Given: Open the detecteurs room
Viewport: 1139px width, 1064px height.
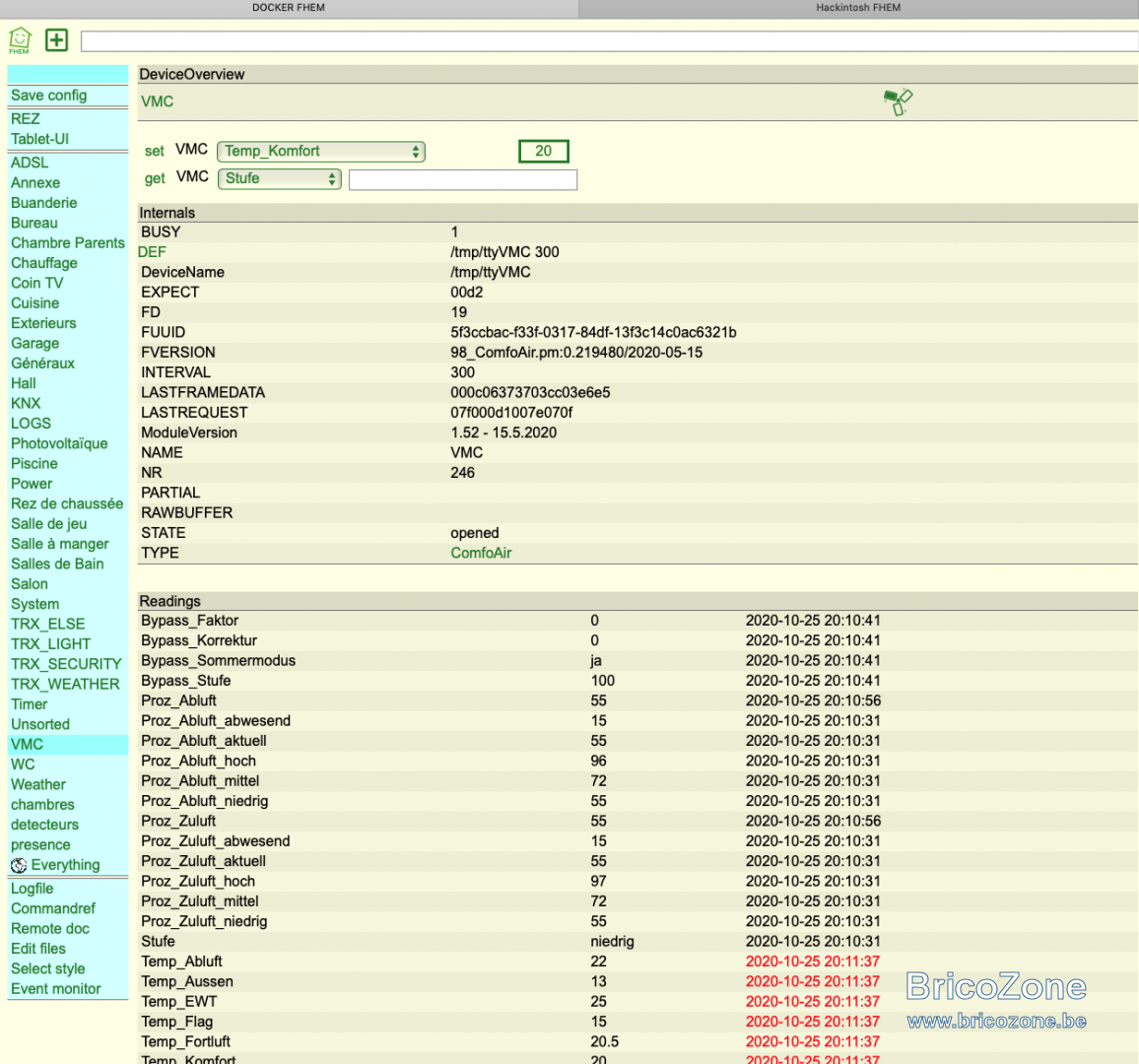Looking at the screenshot, I should (x=44, y=825).
